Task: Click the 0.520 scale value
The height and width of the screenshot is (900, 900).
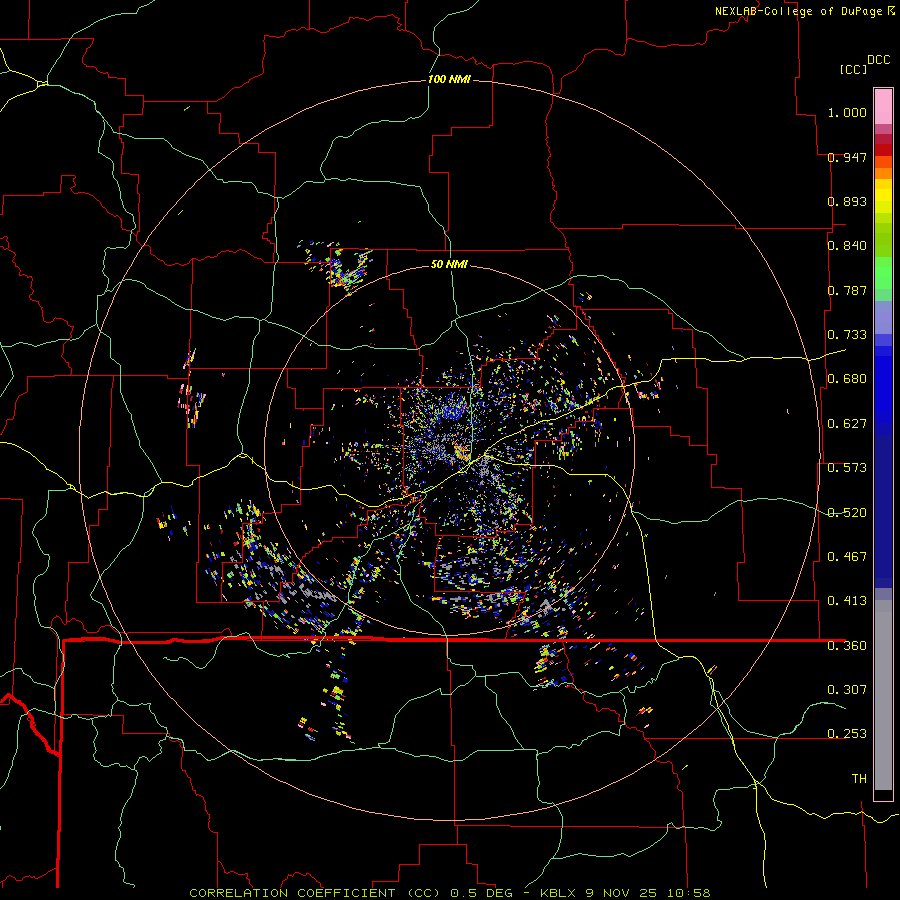Action: point(847,513)
